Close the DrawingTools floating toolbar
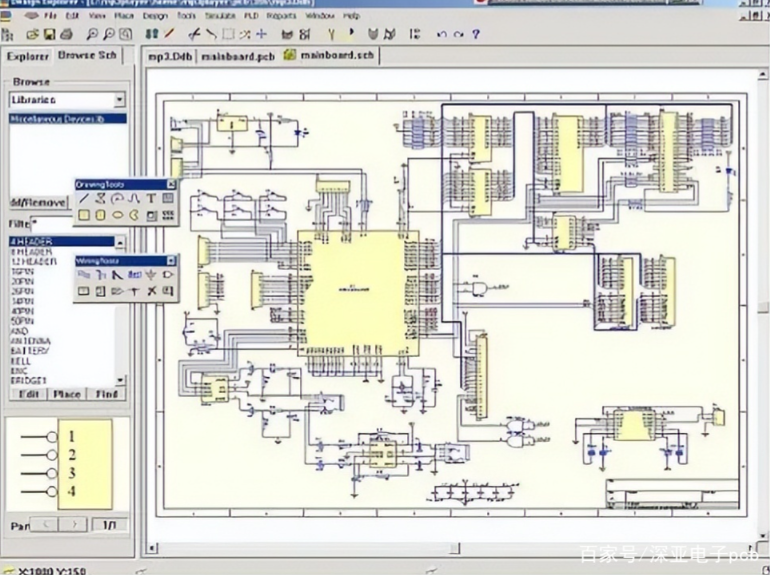Viewport: 770px width, 575px height. [x=171, y=184]
